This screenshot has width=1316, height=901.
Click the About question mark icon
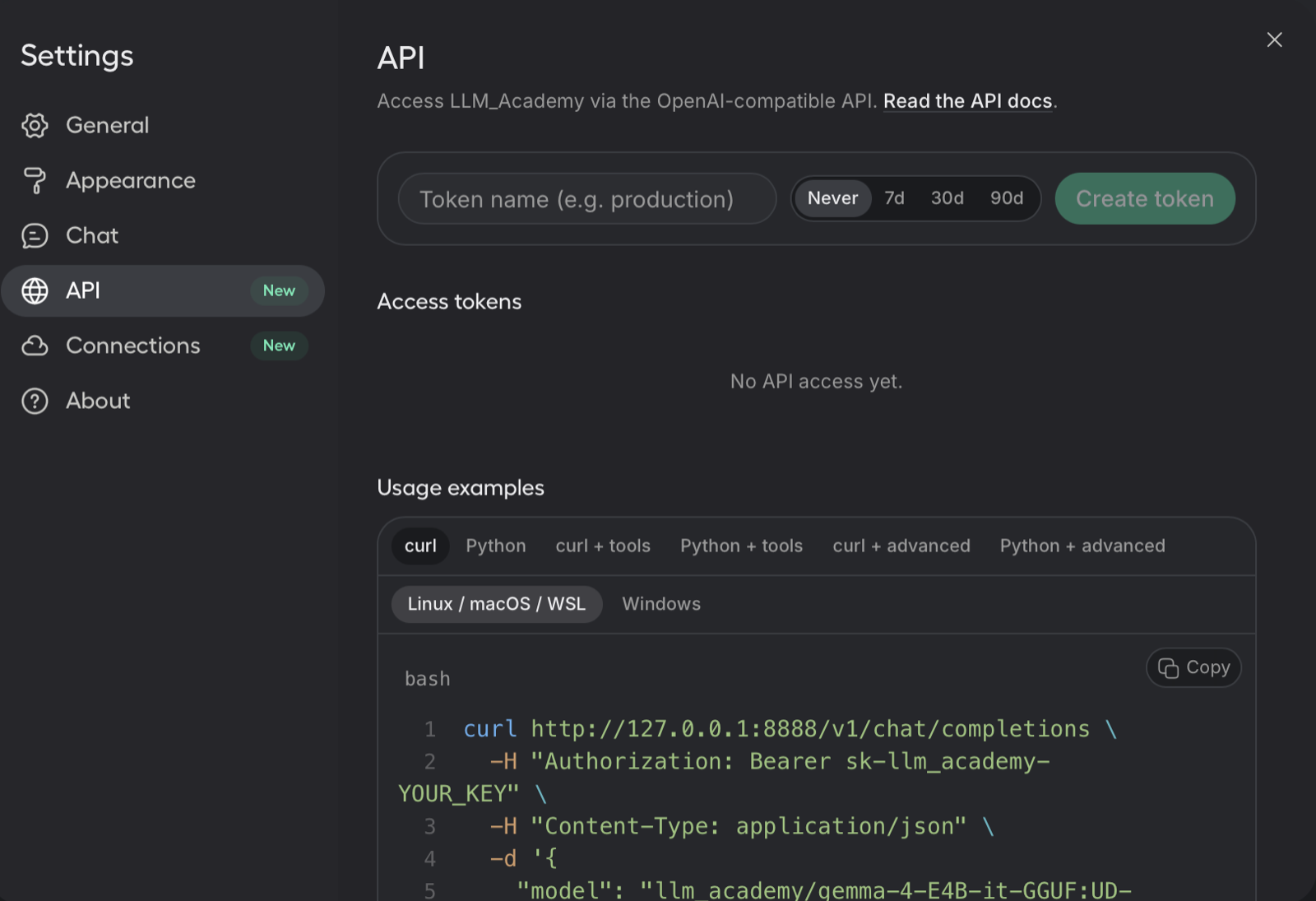point(35,401)
